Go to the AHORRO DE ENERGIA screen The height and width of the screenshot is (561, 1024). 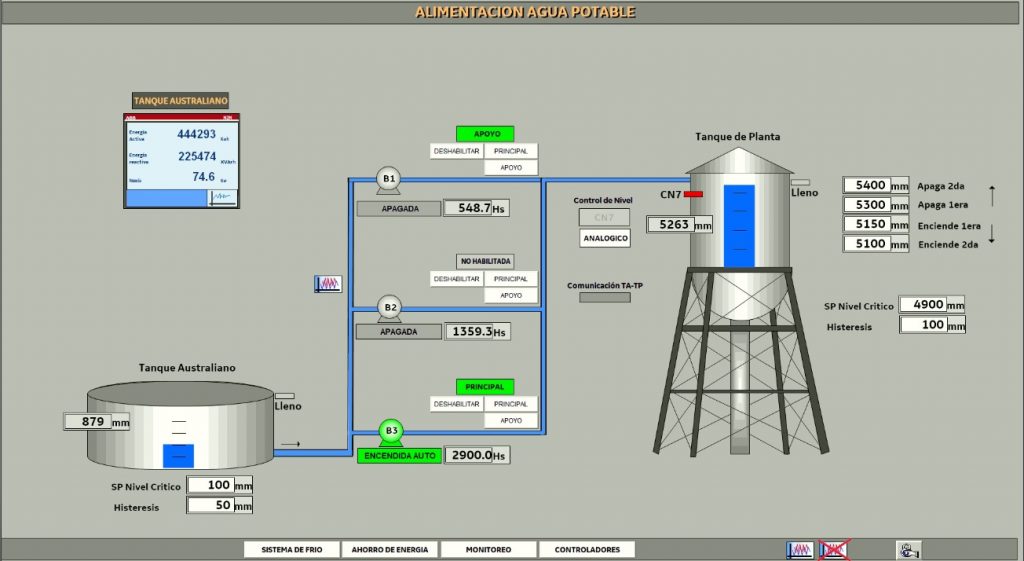[388, 550]
